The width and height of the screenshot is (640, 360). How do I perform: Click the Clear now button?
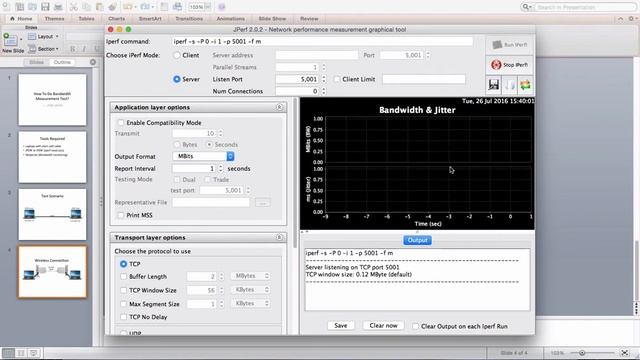(x=383, y=325)
